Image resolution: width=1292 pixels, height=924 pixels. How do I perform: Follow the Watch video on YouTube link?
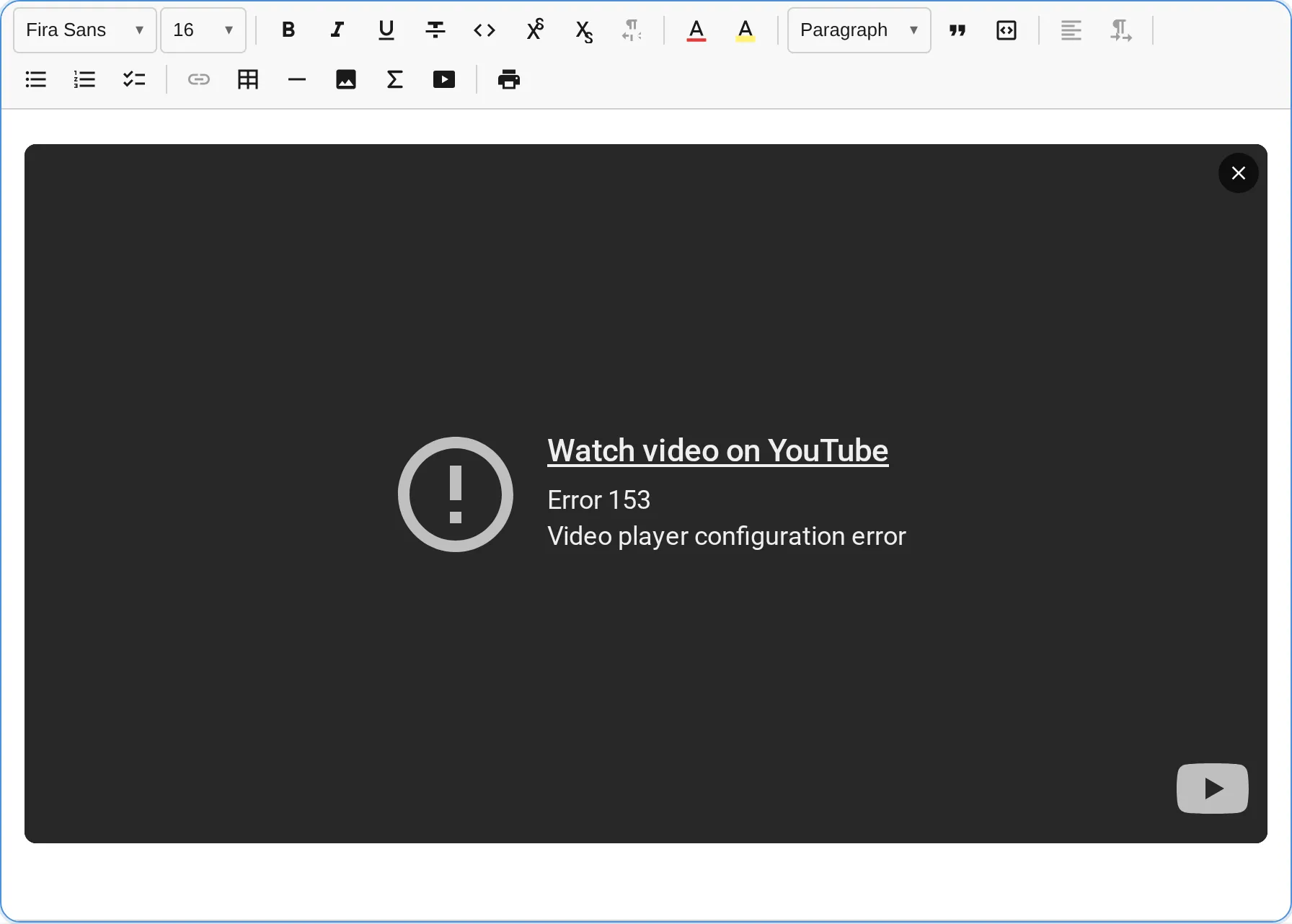pyautogui.click(x=718, y=451)
